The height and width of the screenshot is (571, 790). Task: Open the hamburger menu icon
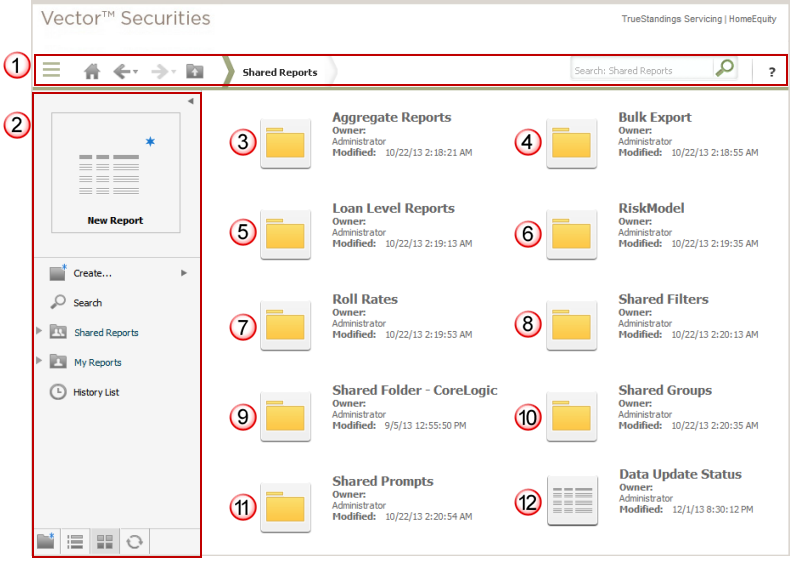coord(51,70)
